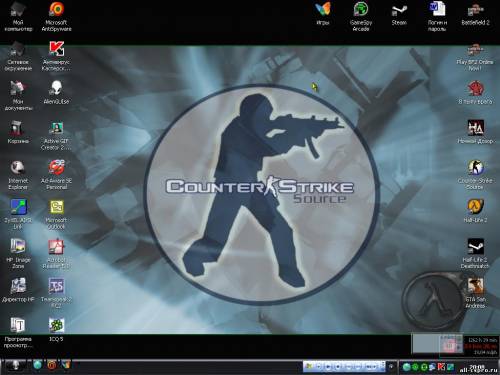Select the Kaspersky Antivirus desktop icon
The height and width of the screenshot is (375, 500).
[56, 56]
